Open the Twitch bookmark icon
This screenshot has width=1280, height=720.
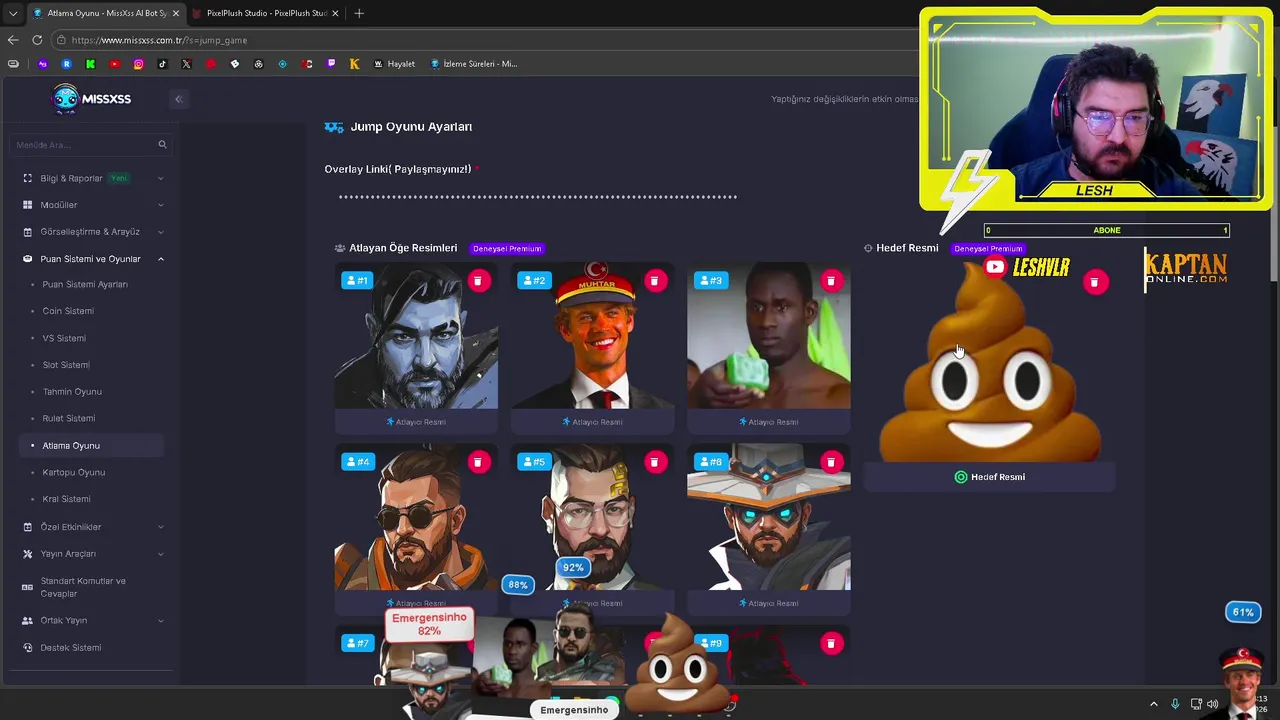click(x=331, y=64)
